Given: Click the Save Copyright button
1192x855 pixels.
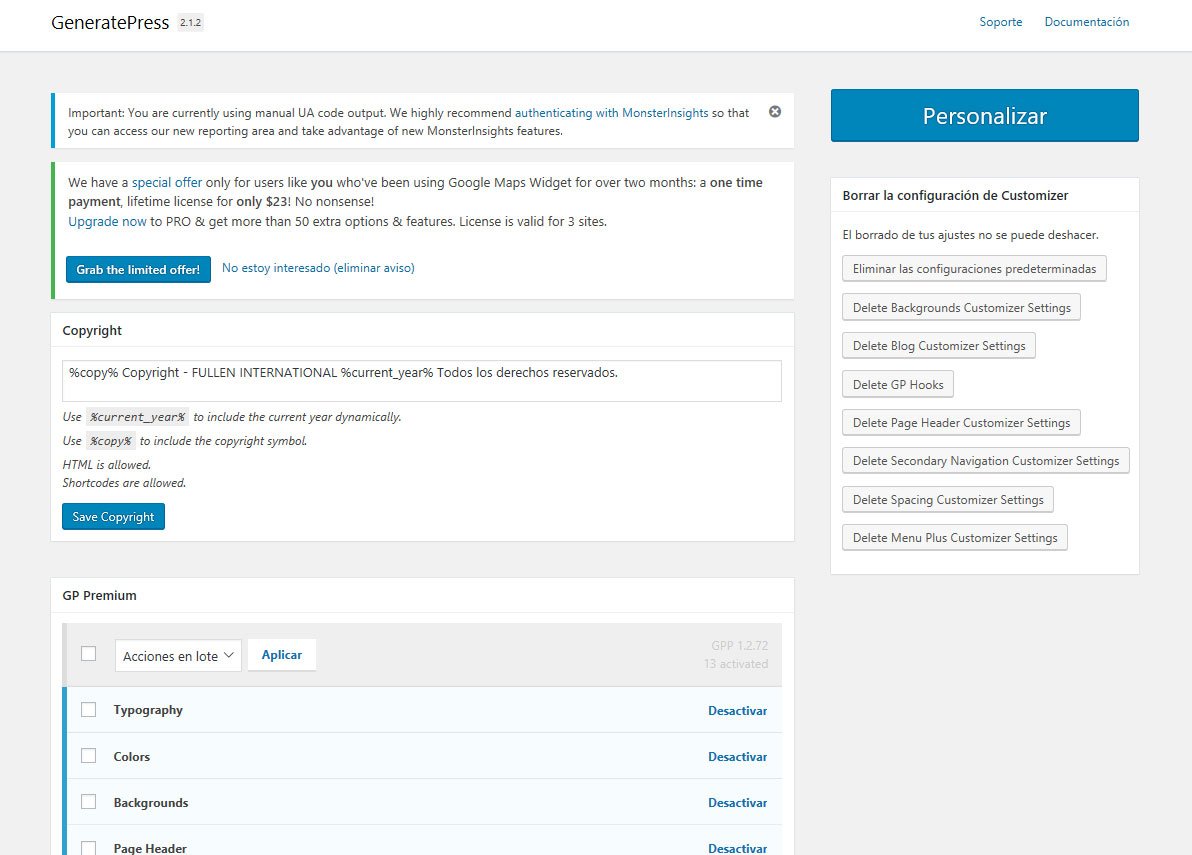Looking at the screenshot, I should [x=113, y=517].
